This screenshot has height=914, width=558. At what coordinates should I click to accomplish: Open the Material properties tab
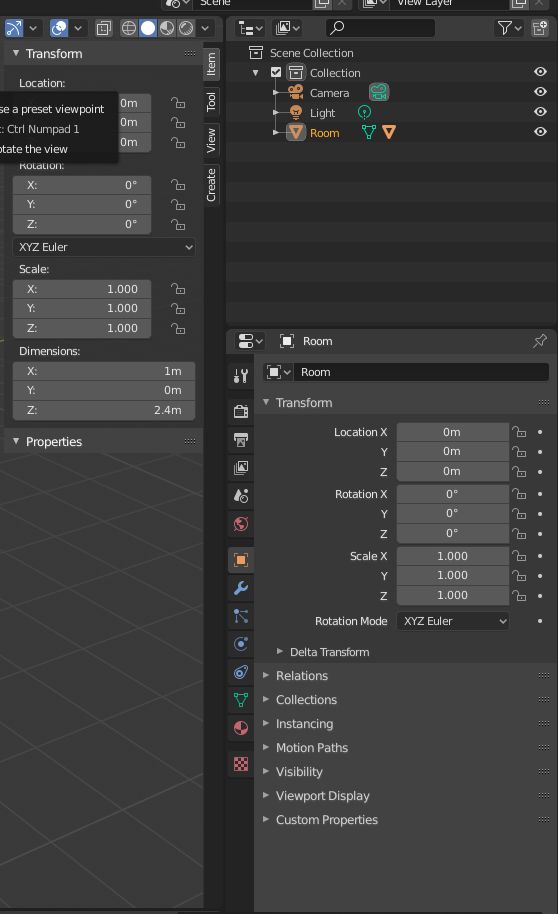click(241, 728)
